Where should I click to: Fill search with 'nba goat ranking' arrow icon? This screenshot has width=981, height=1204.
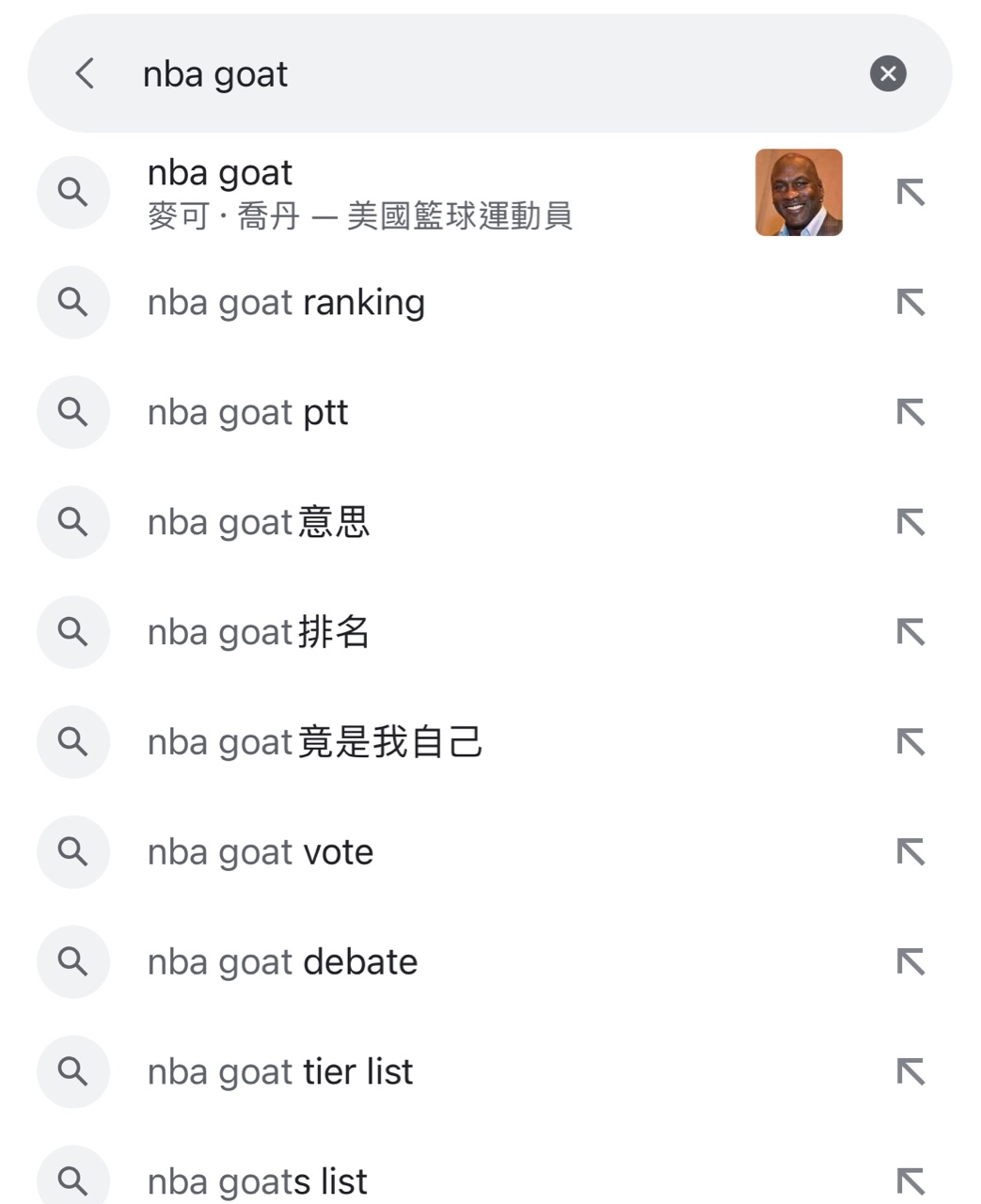click(910, 303)
